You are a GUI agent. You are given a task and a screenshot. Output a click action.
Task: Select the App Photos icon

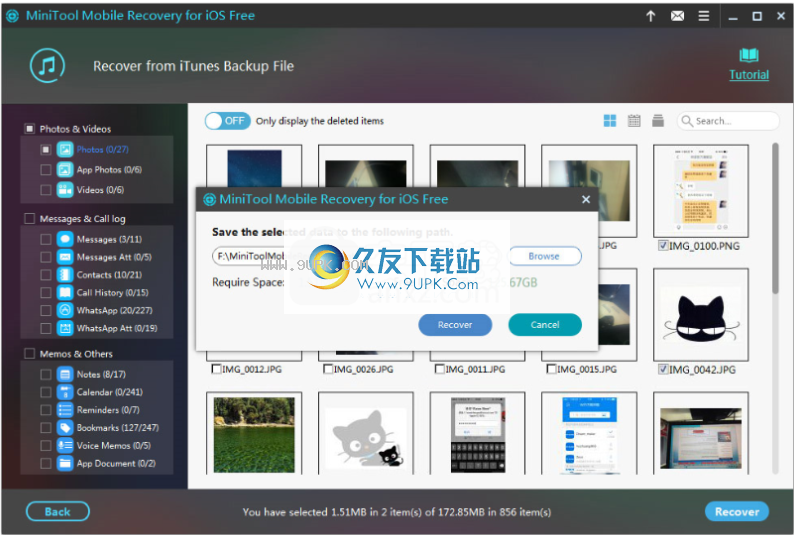[x=65, y=170]
